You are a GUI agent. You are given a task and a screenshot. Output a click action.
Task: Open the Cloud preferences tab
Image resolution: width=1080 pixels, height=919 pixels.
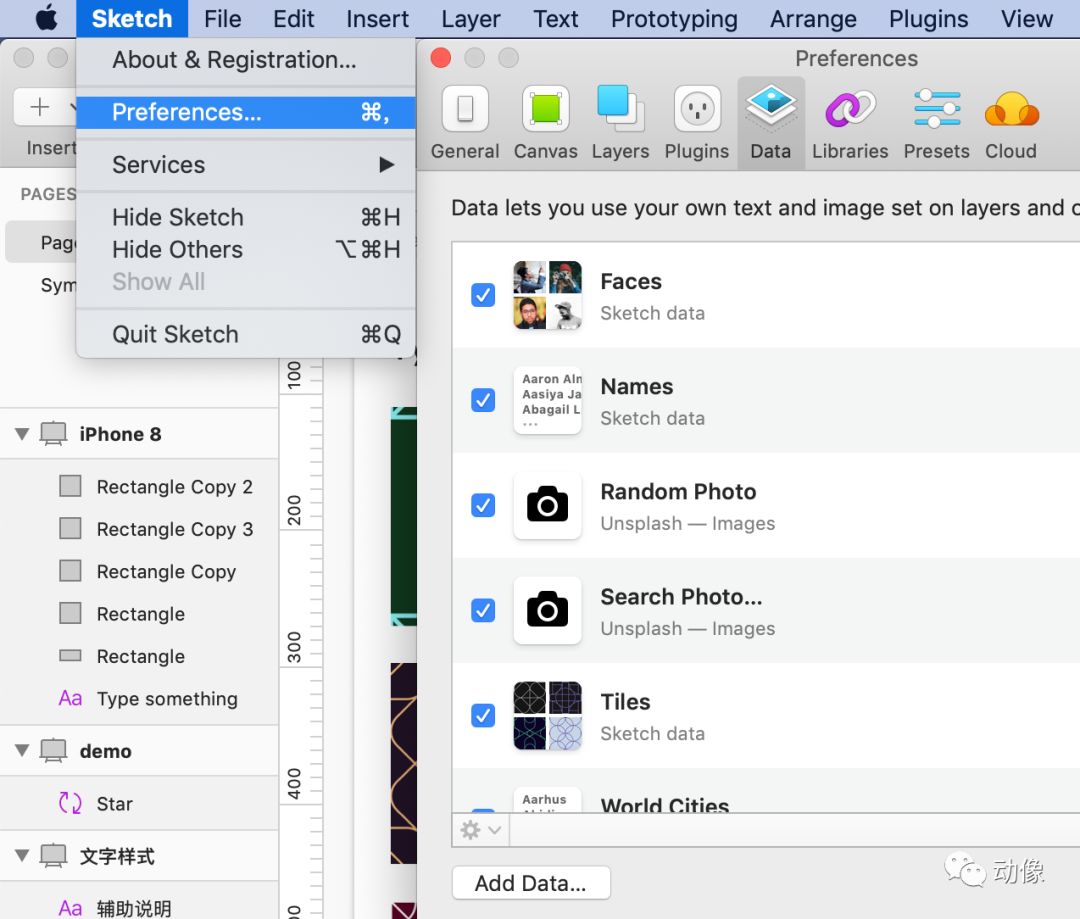[x=1010, y=123]
